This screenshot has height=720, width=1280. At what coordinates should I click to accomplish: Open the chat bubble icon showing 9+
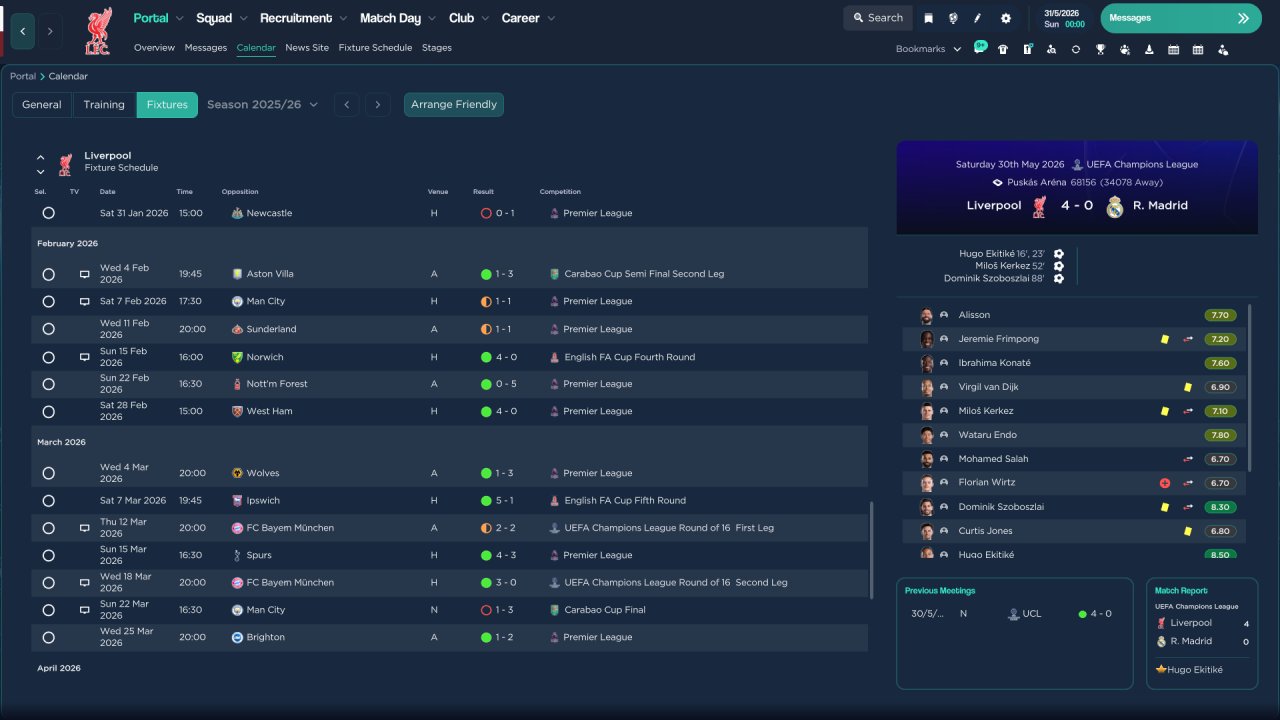click(980, 48)
